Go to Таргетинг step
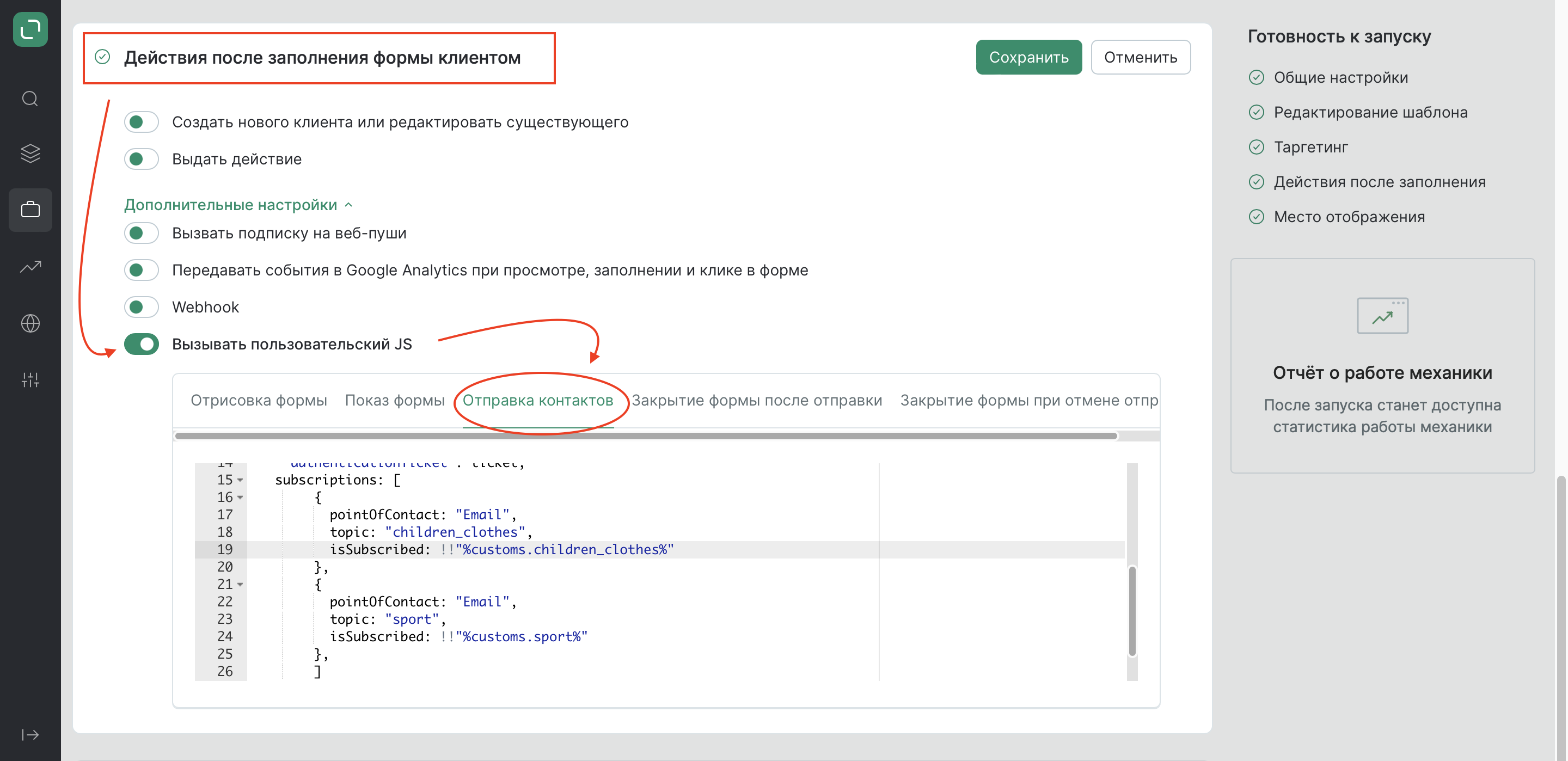Viewport: 1568px width, 761px height. tap(1310, 148)
